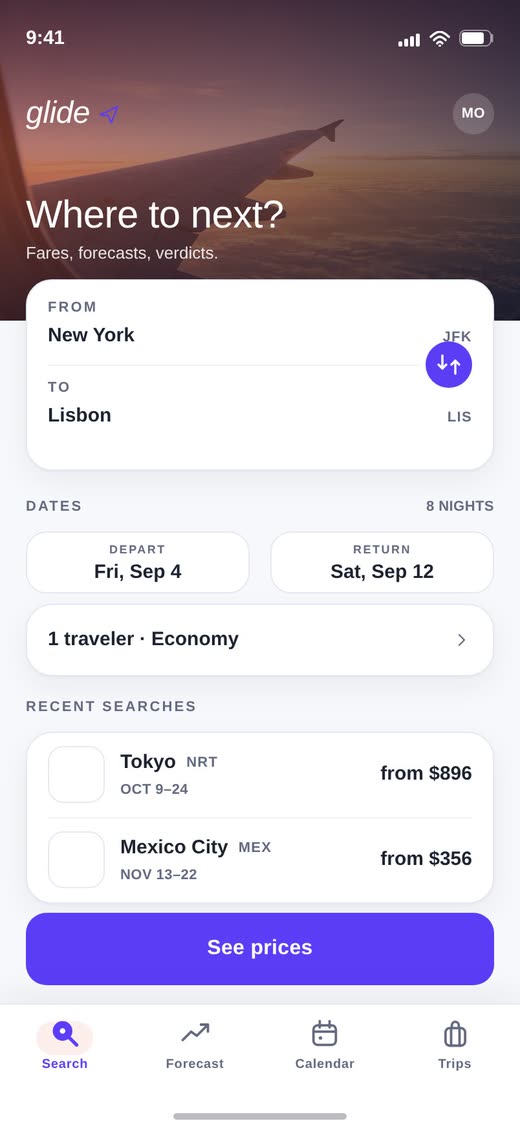Tap the glide paper-plane logo icon
This screenshot has width=520, height=1130.
pyautogui.click(x=109, y=114)
